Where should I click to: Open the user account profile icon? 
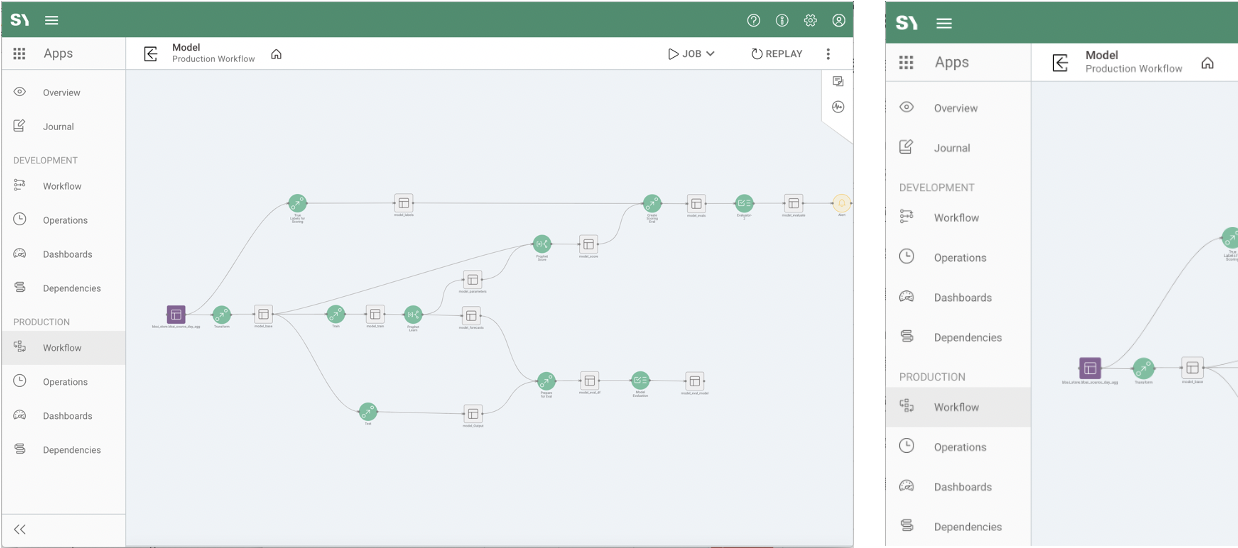[x=839, y=21]
